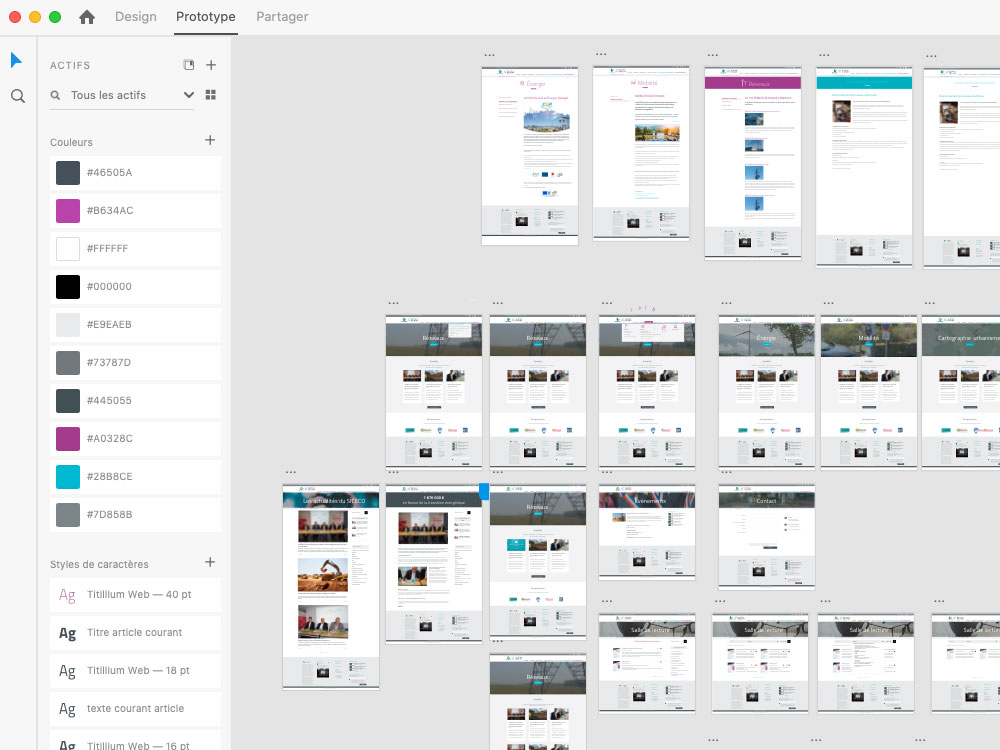Screen dimensions: 1000x750
Task: Select the Événements artboard thumbnail
Action: 646,532
